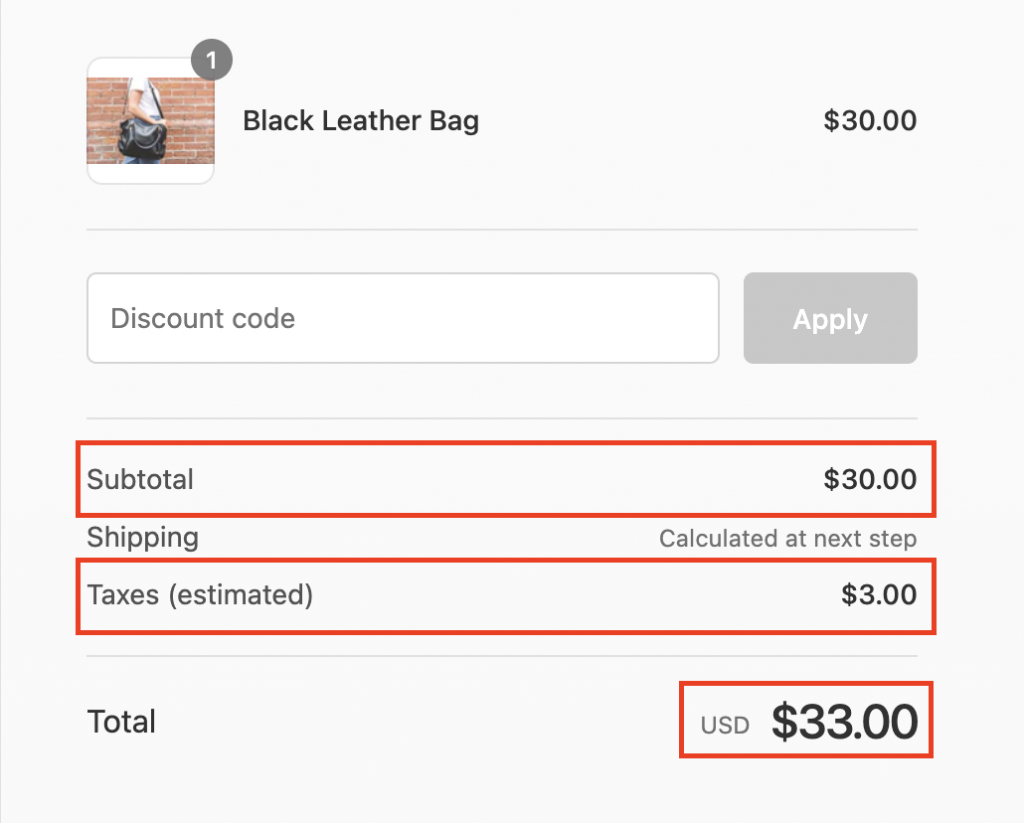Select the Black Leather Bag product name
Viewport: 1024px width, 823px height.
click(360, 121)
